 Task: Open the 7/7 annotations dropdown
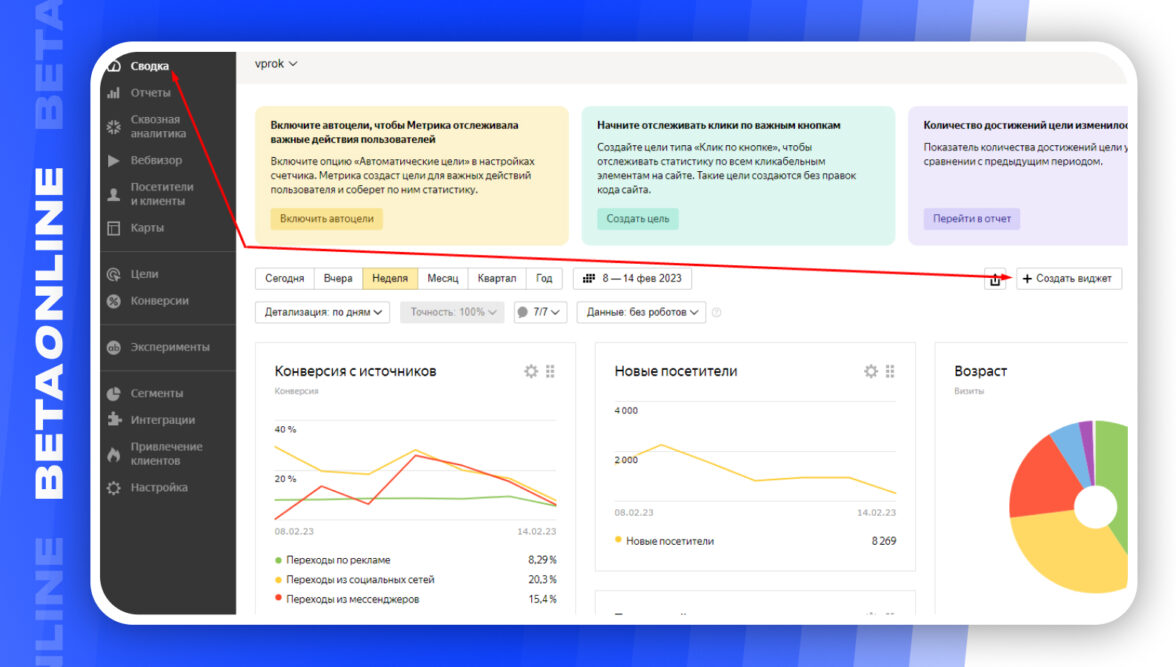coord(539,312)
